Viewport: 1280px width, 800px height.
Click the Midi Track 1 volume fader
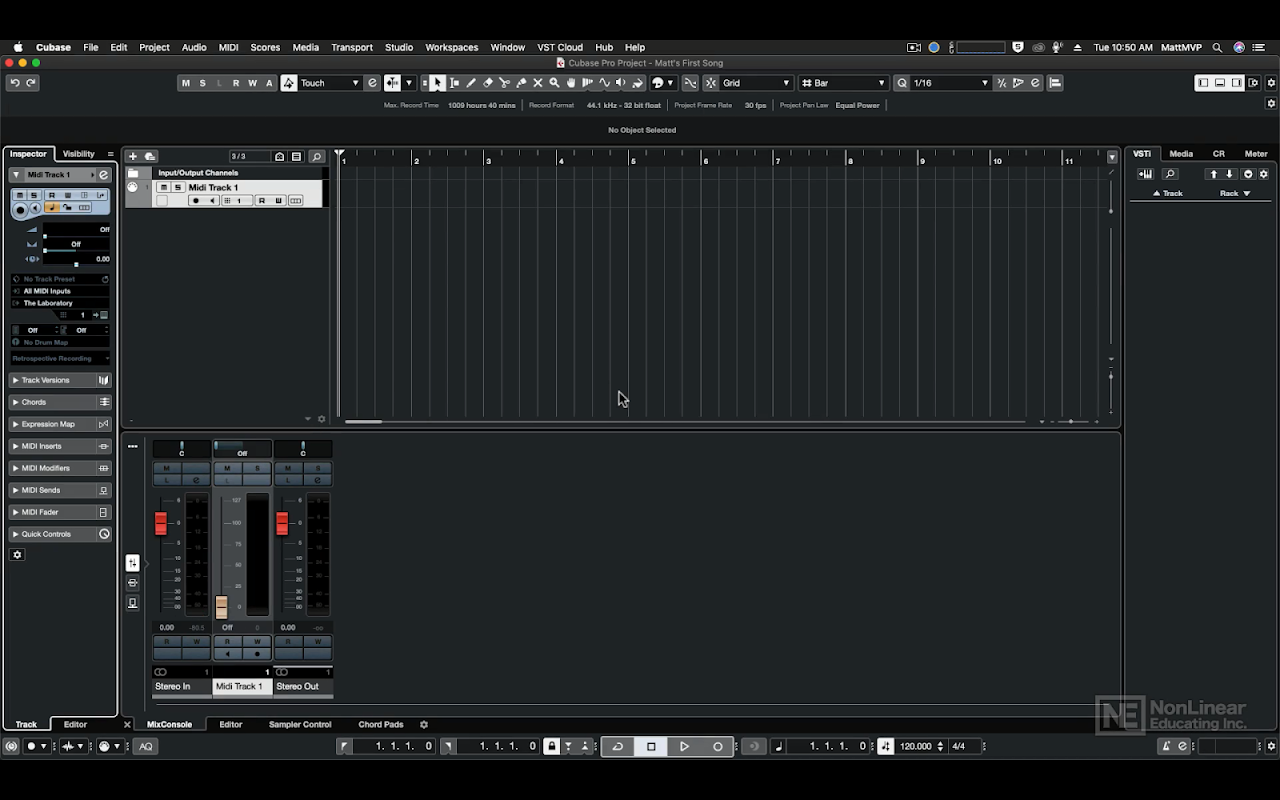pos(221,607)
